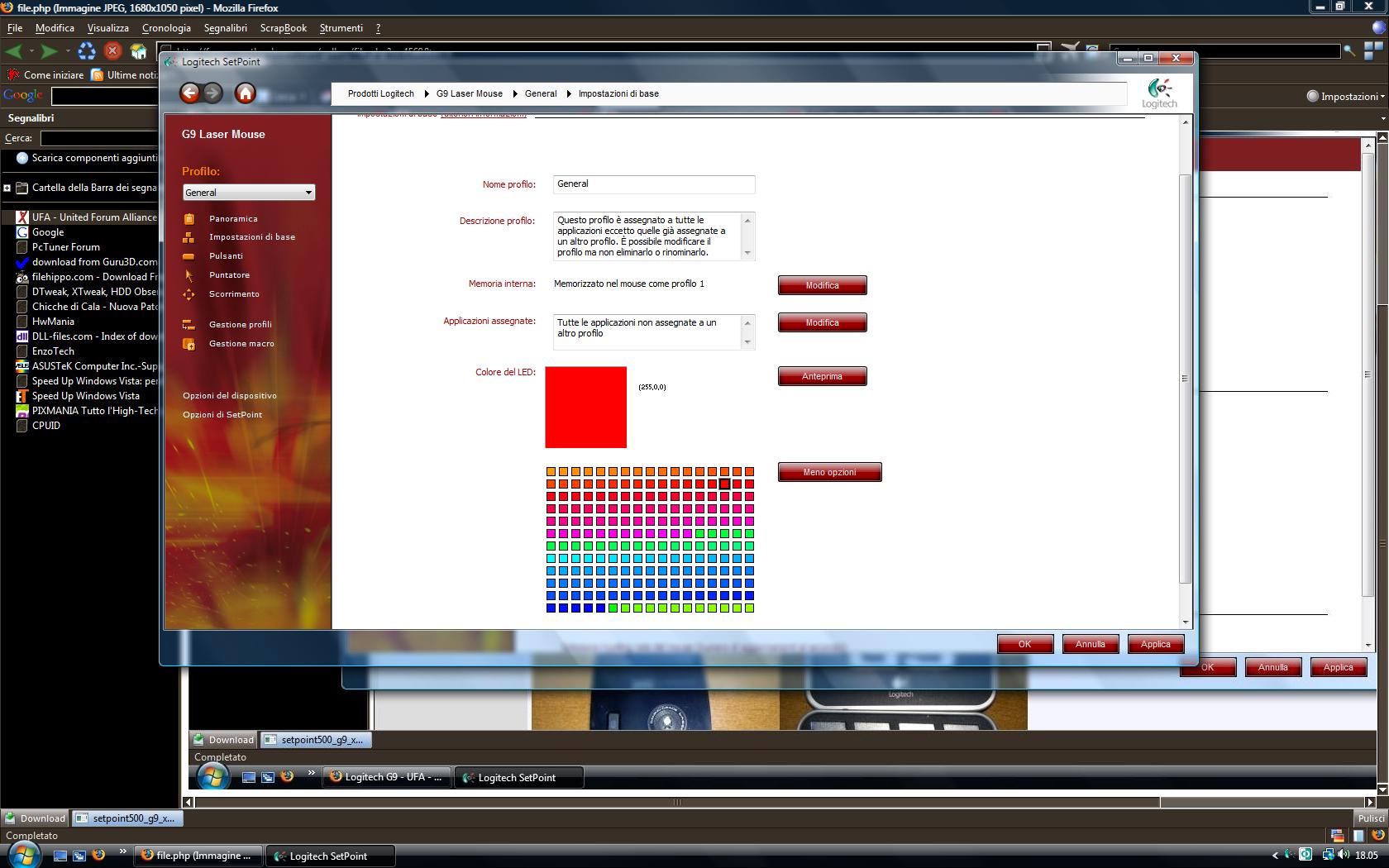The width and height of the screenshot is (1389, 868).
Task: Show hidden tray icons arrow
Action: 1275,856
